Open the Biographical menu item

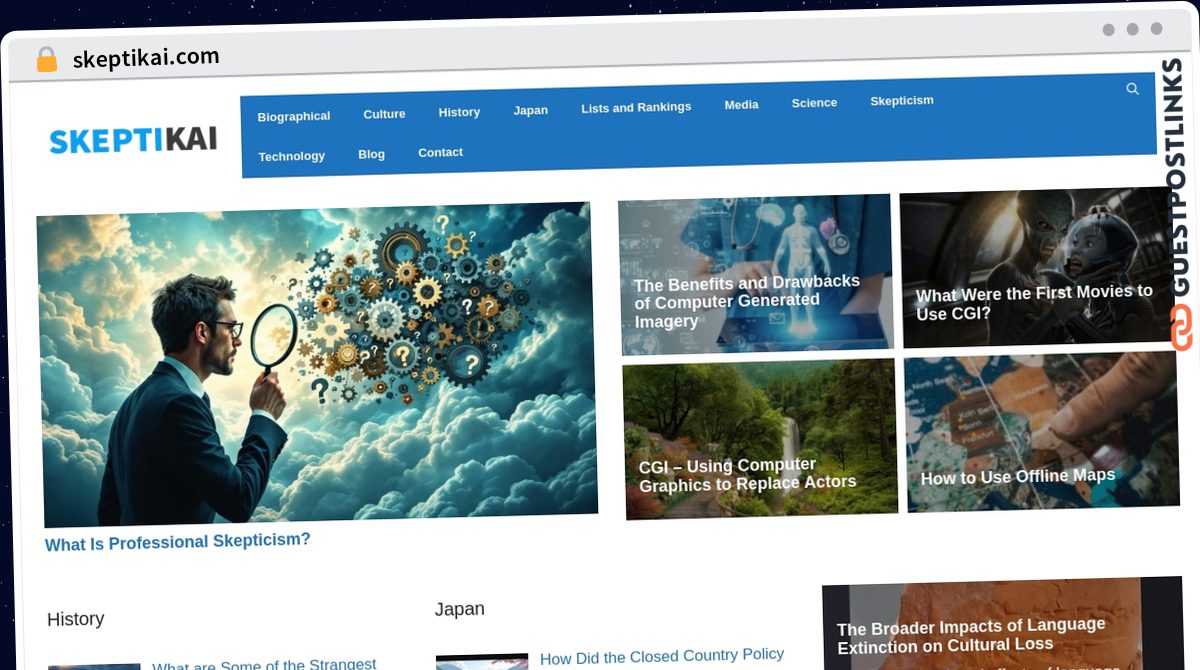pyautogui.click(x=293, y=117)
